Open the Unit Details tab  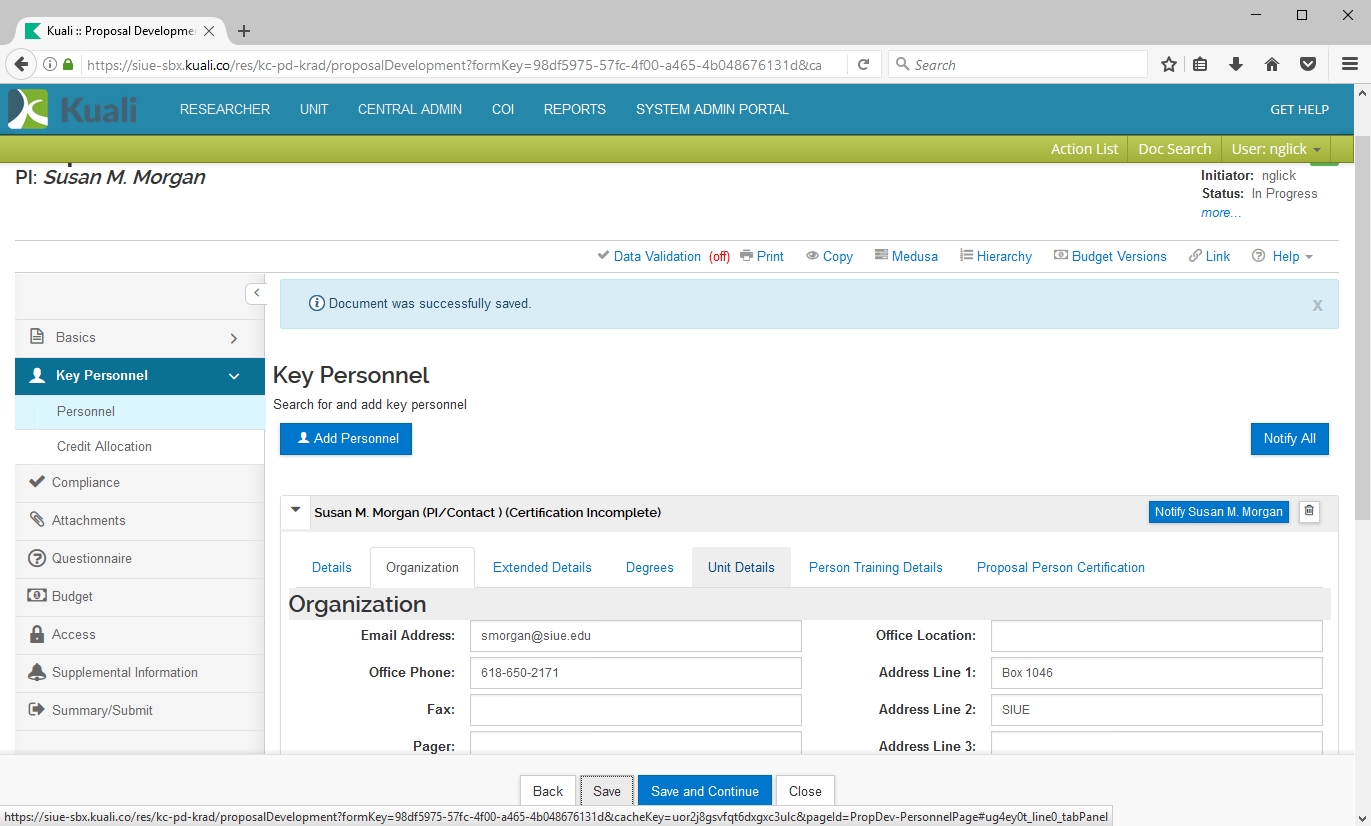[x=741, y=567]
